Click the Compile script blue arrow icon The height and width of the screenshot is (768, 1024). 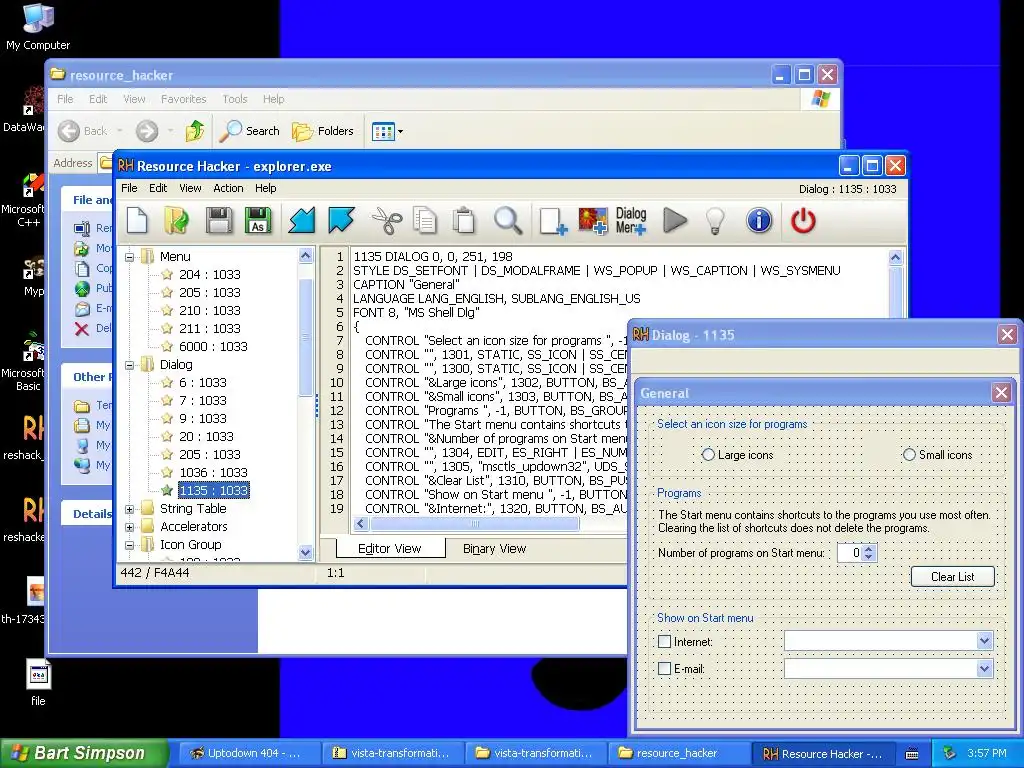point(302,220)
